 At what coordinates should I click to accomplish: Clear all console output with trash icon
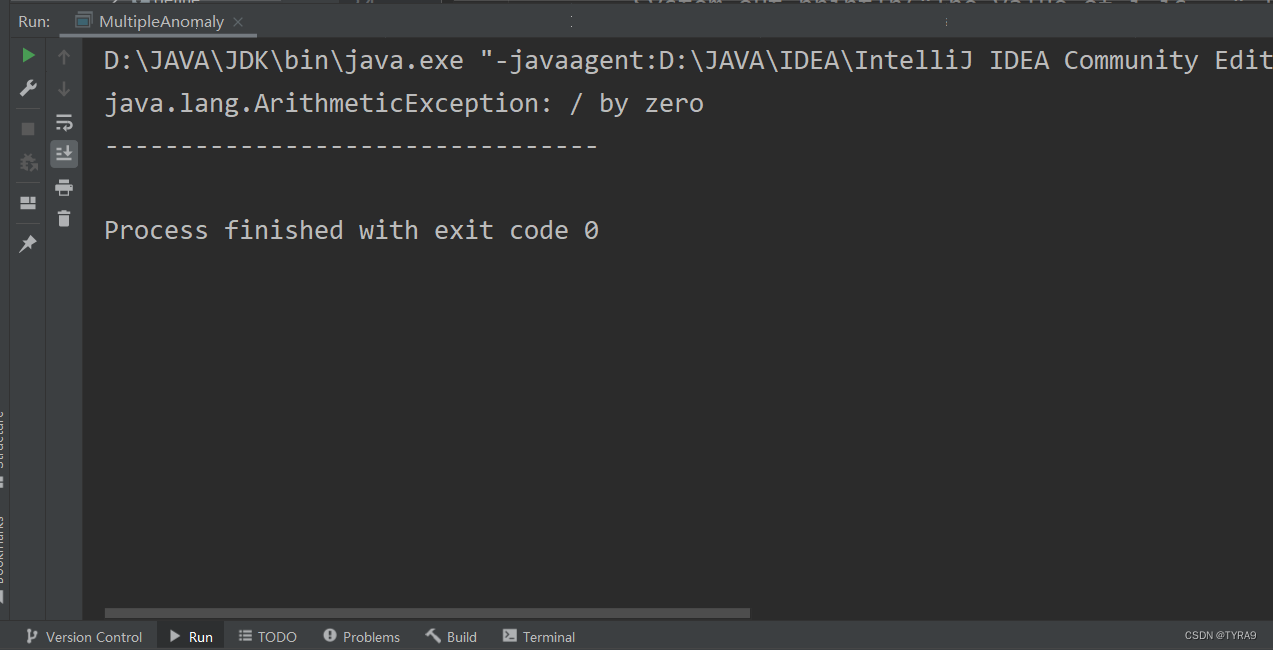point(63,218)
